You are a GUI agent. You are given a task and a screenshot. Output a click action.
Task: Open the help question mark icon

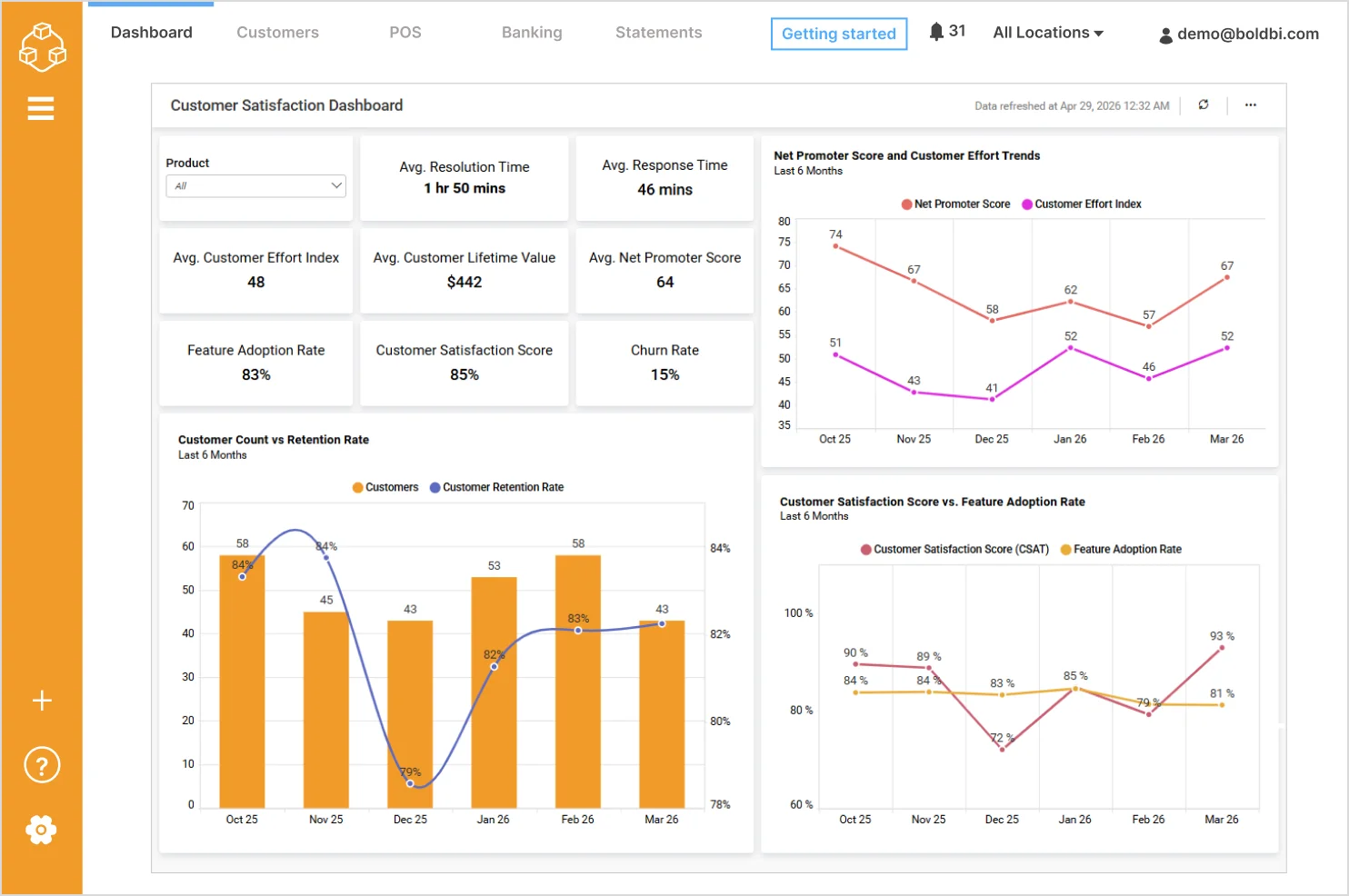click(x=42, y=765)
